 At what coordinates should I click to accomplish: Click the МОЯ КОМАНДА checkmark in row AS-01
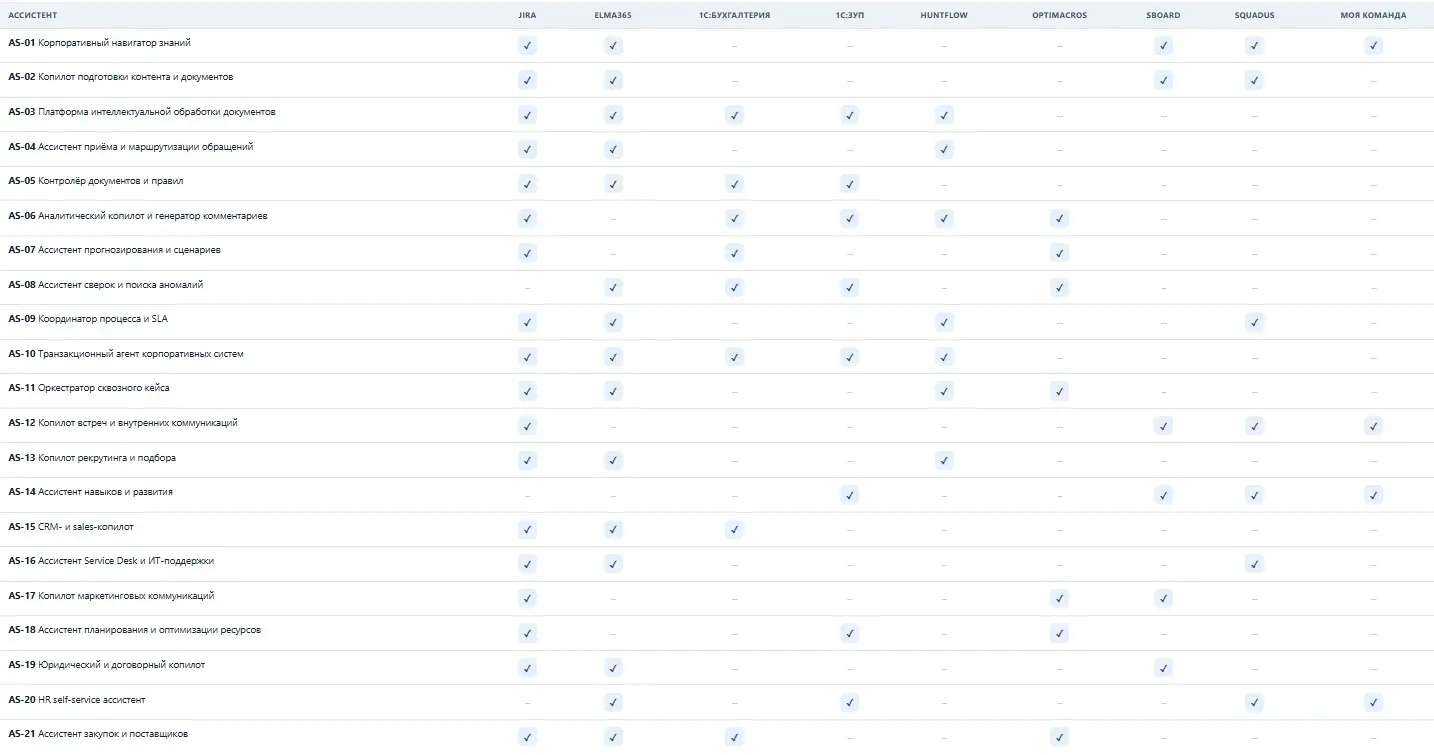coord(1373,46)
